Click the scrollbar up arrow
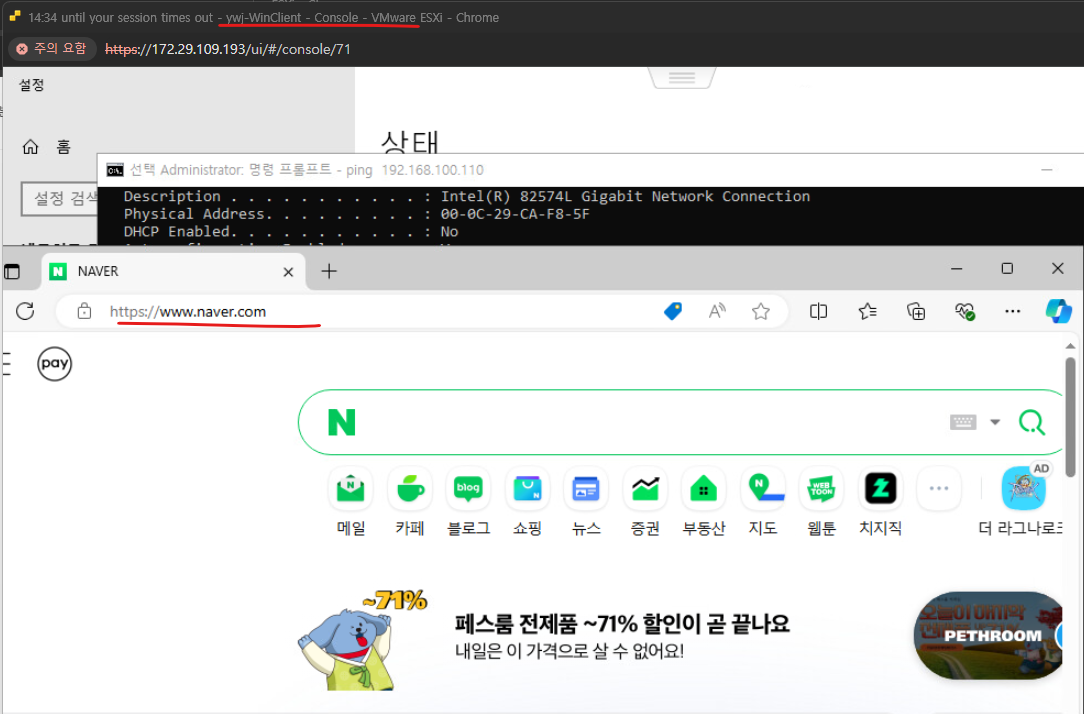The width and height of the screenshot is (1084, 714). 1070,346
